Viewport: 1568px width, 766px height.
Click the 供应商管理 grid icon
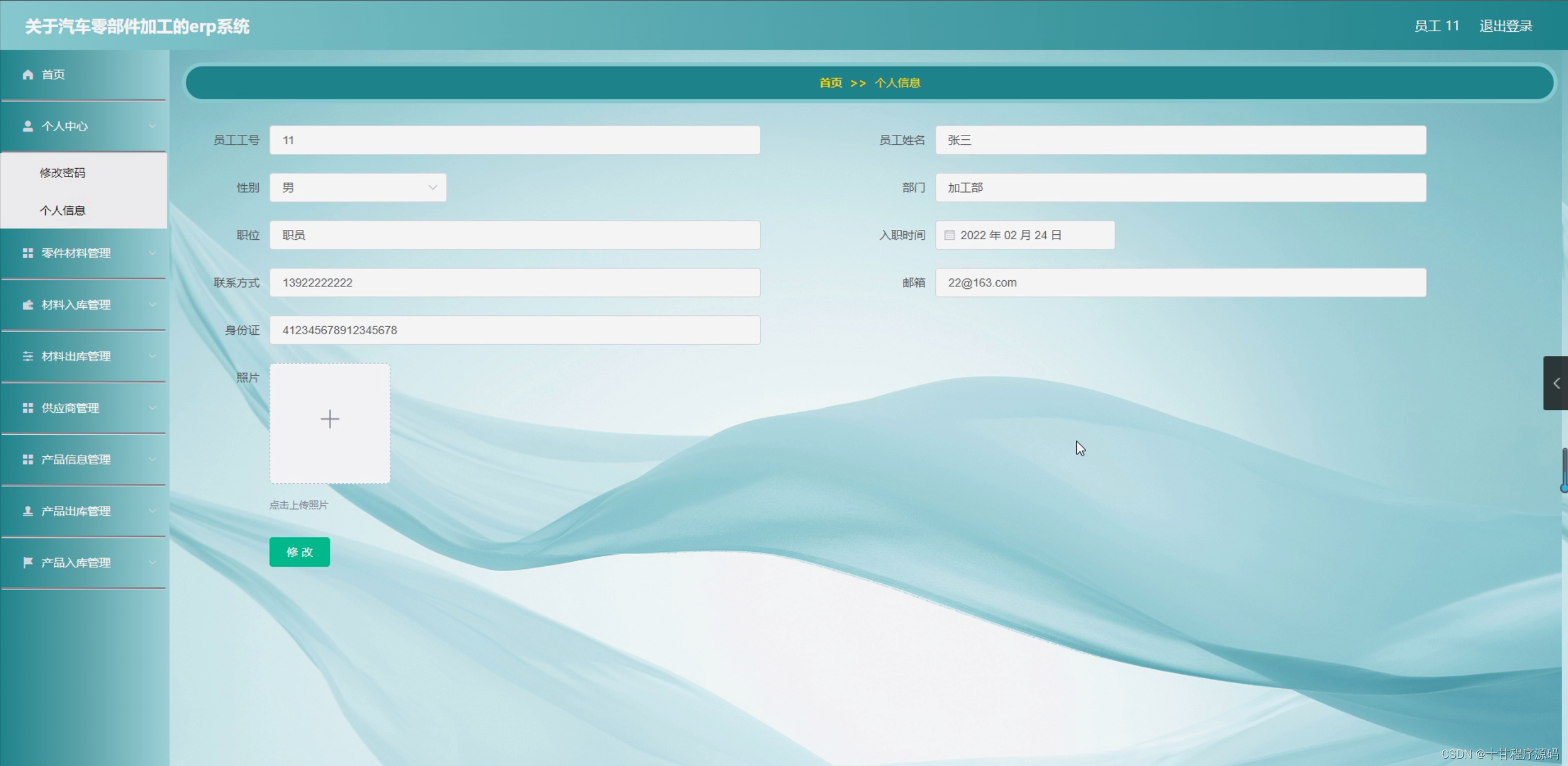27,407
